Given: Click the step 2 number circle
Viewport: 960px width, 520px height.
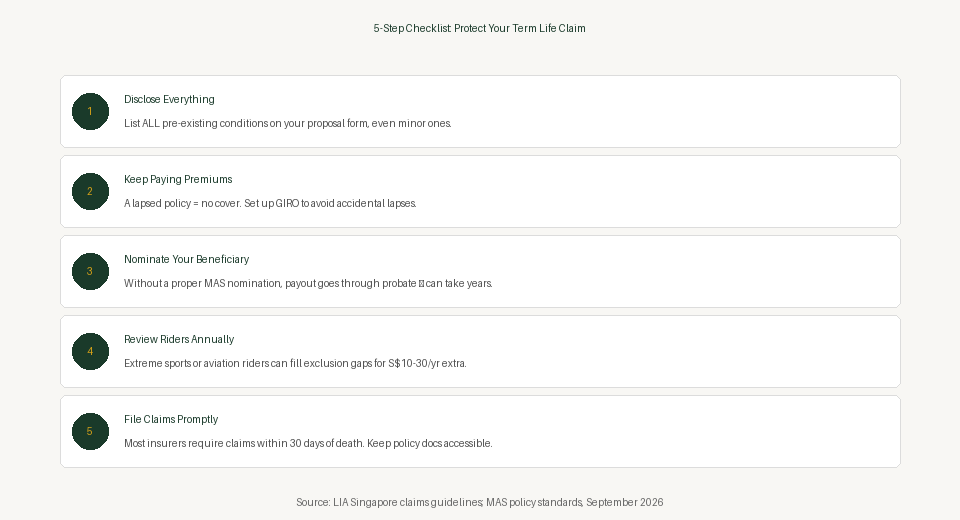Looking at the screenshot, I should point(90,192).
